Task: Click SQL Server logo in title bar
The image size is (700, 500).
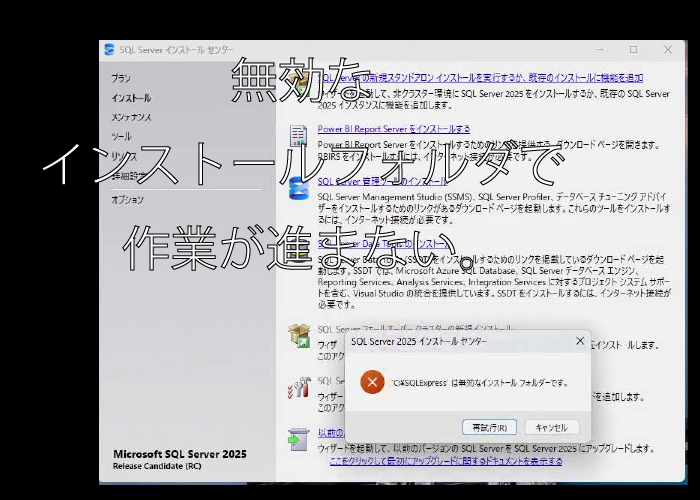Action: click(109, 50)
